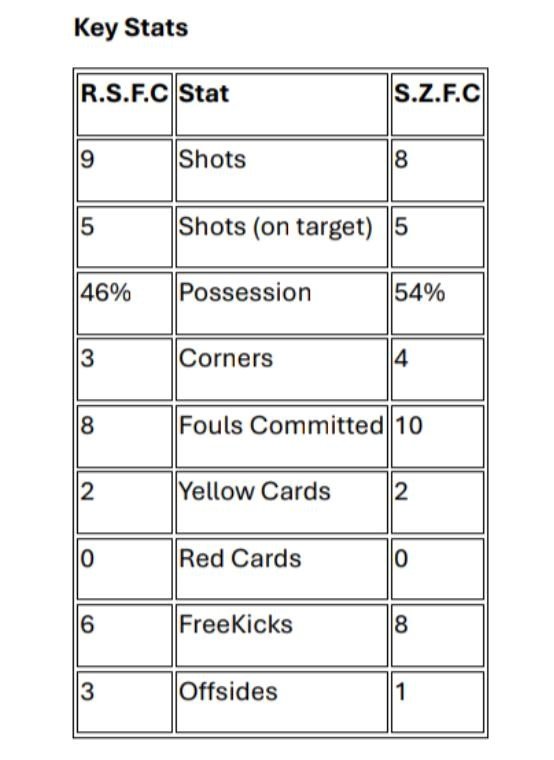Click the Key Stats heading
The image size is (554, 760).
point(130,28)
